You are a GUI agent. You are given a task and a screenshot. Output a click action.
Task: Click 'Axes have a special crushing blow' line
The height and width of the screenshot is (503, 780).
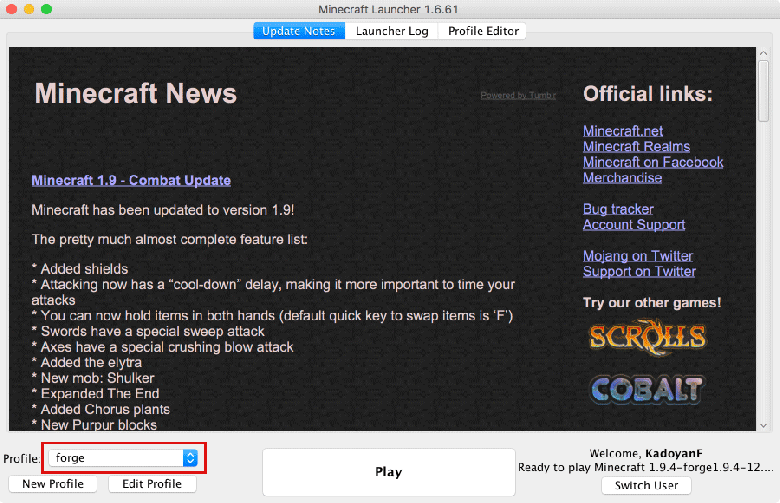tap(162, 347)
